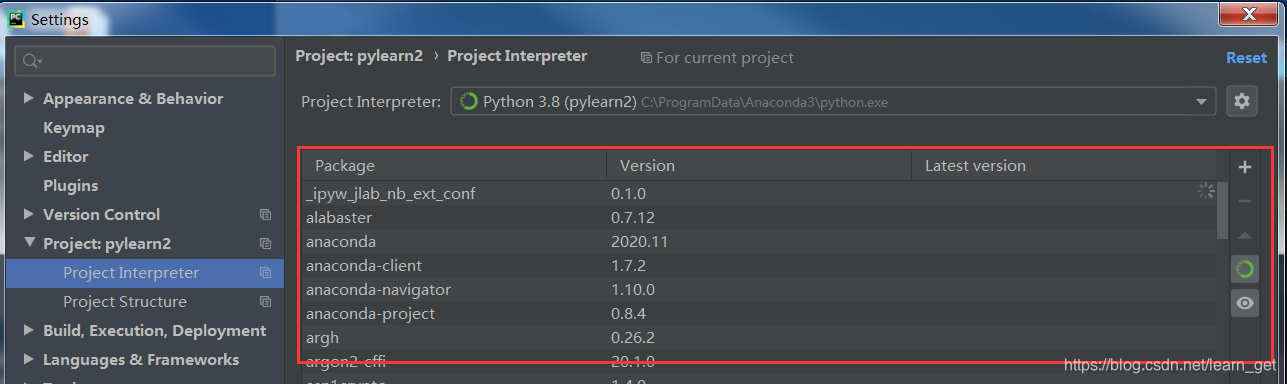The image size is (1287, 384).
Task: Select the anaconda-project package row
Action: (758, 313)
